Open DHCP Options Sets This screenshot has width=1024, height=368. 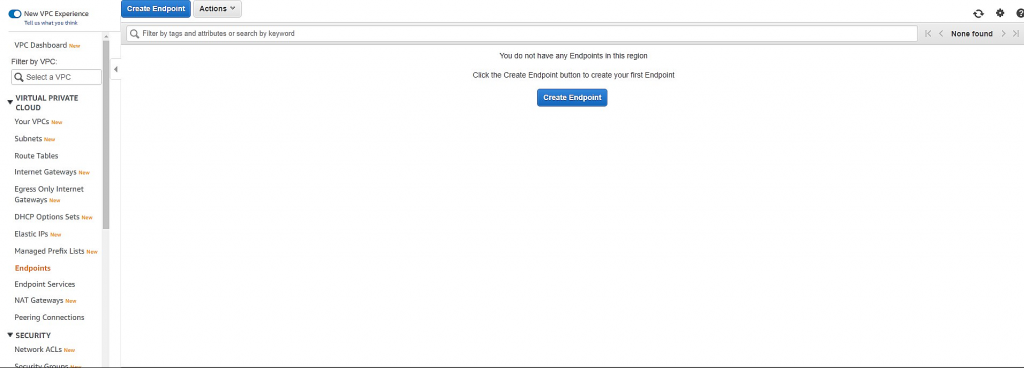click(47, 217)
